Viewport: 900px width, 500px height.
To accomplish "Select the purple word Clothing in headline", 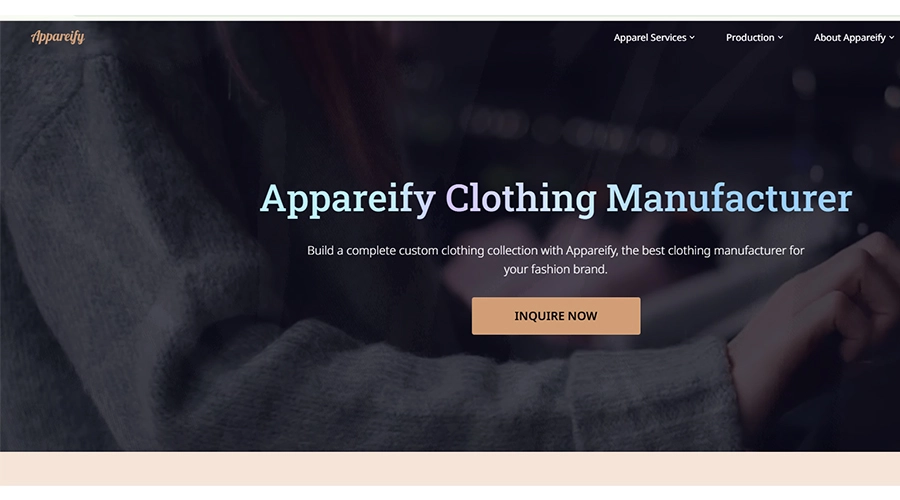I will (x=521, y=199).
